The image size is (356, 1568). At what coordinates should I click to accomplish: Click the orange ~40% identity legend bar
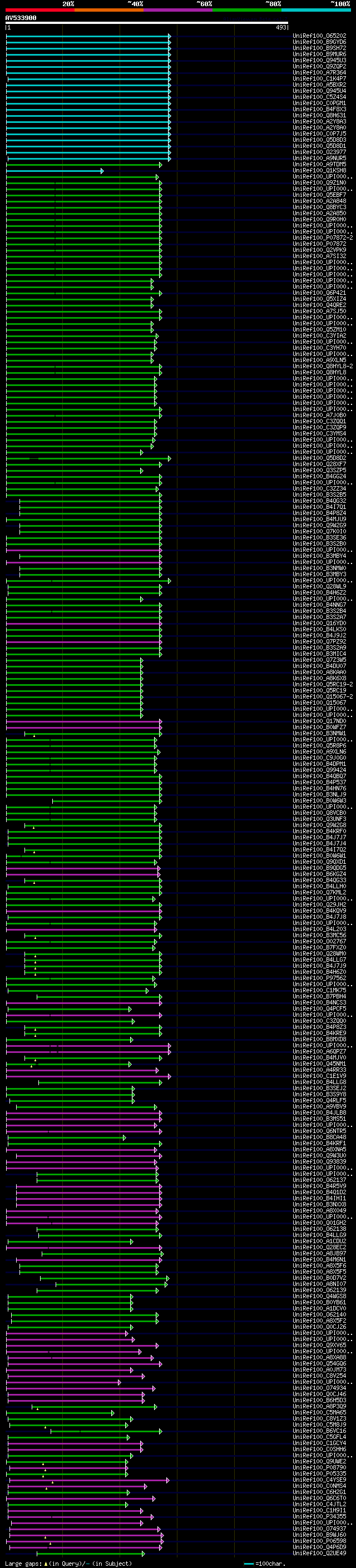[x=109, y=10]
